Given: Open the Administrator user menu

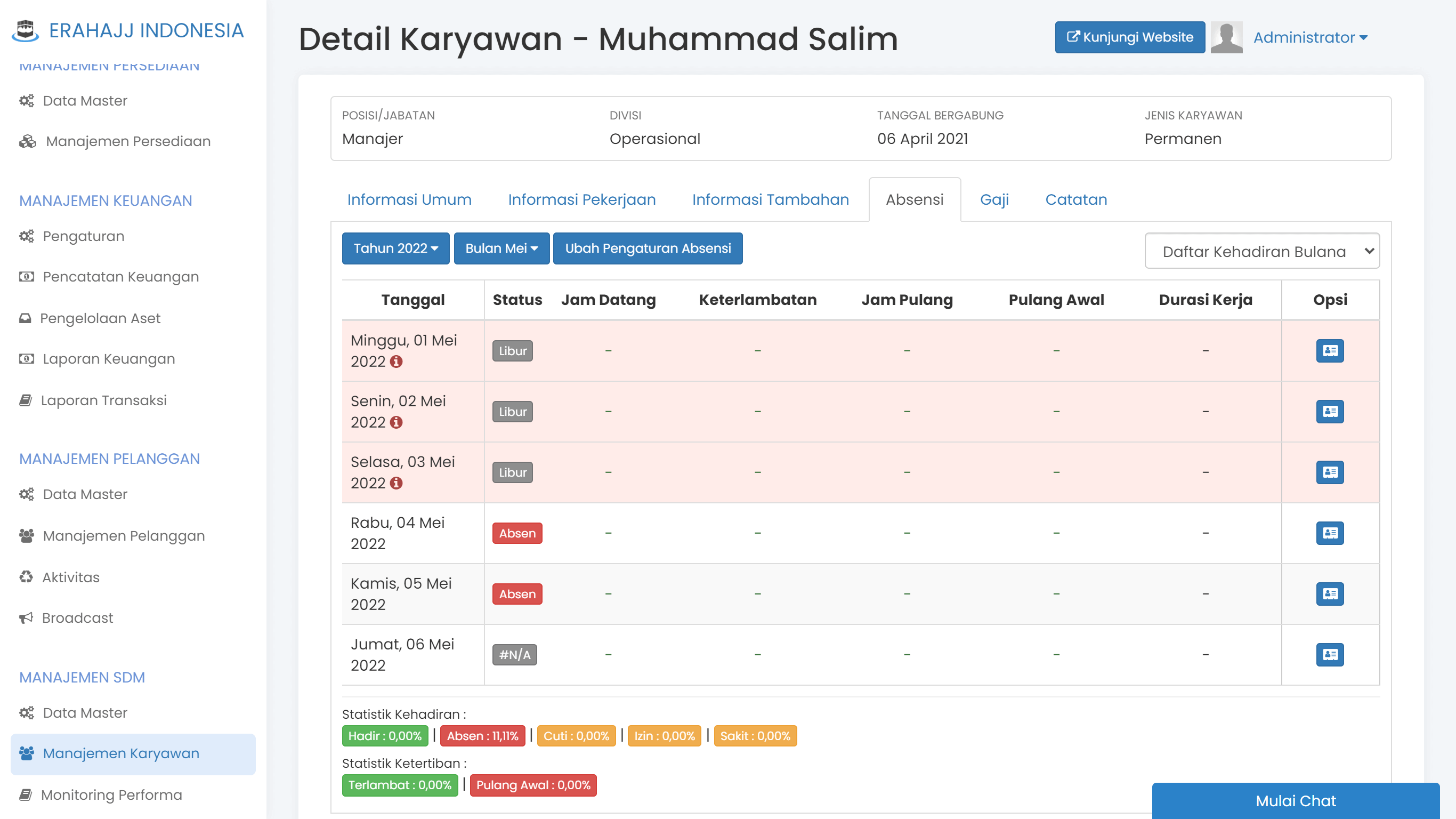Looking at the screenshot, I should tap(1309, 37).
